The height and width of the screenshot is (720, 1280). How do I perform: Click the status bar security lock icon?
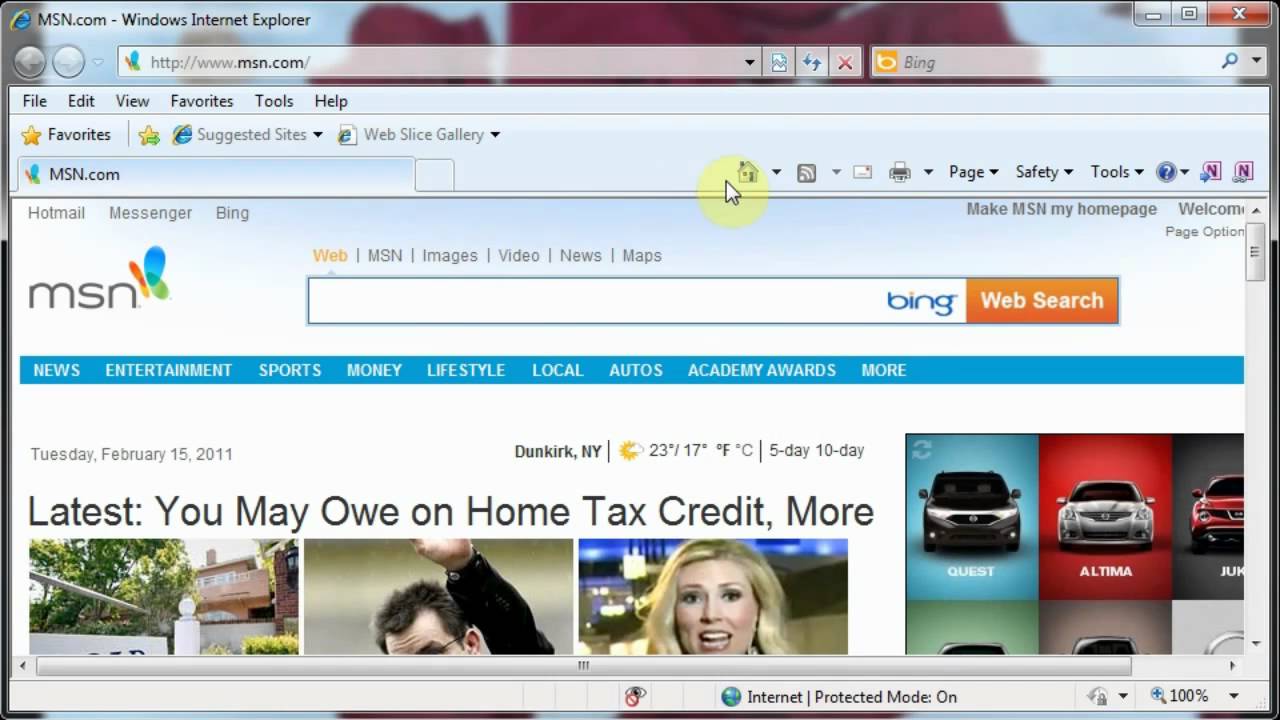click(1098, 696)
